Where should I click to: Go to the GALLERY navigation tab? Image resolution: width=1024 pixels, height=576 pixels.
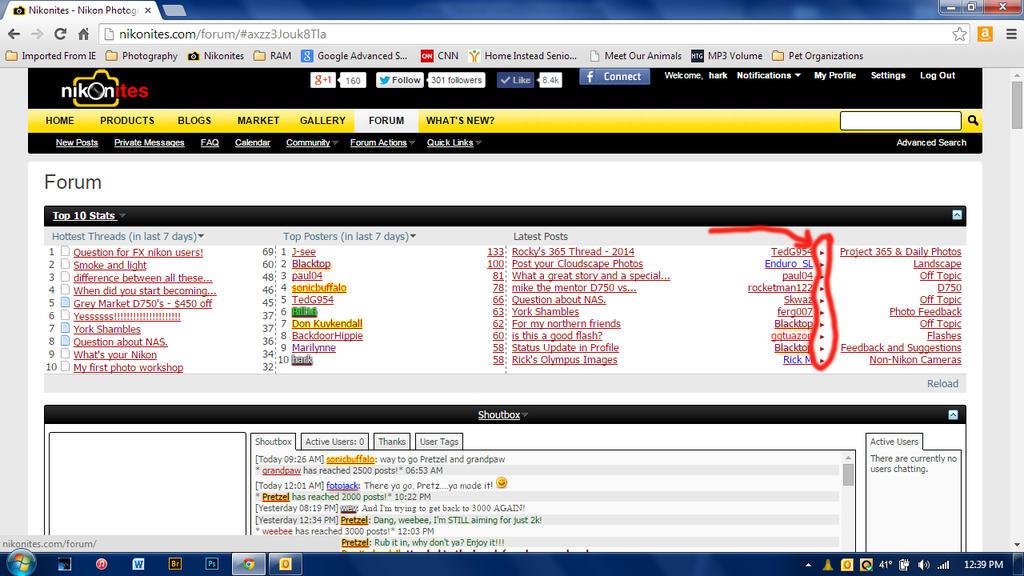coord(322,121)
